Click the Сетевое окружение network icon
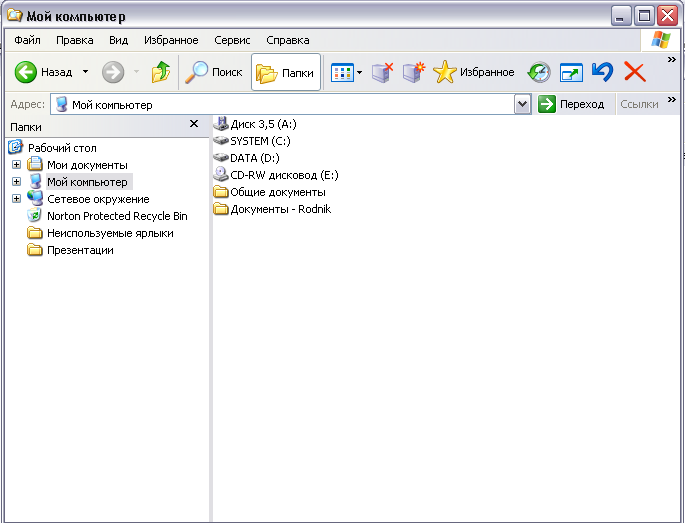Screen dimensions: 685x523 pyautogui.click(x=35, y=198)
